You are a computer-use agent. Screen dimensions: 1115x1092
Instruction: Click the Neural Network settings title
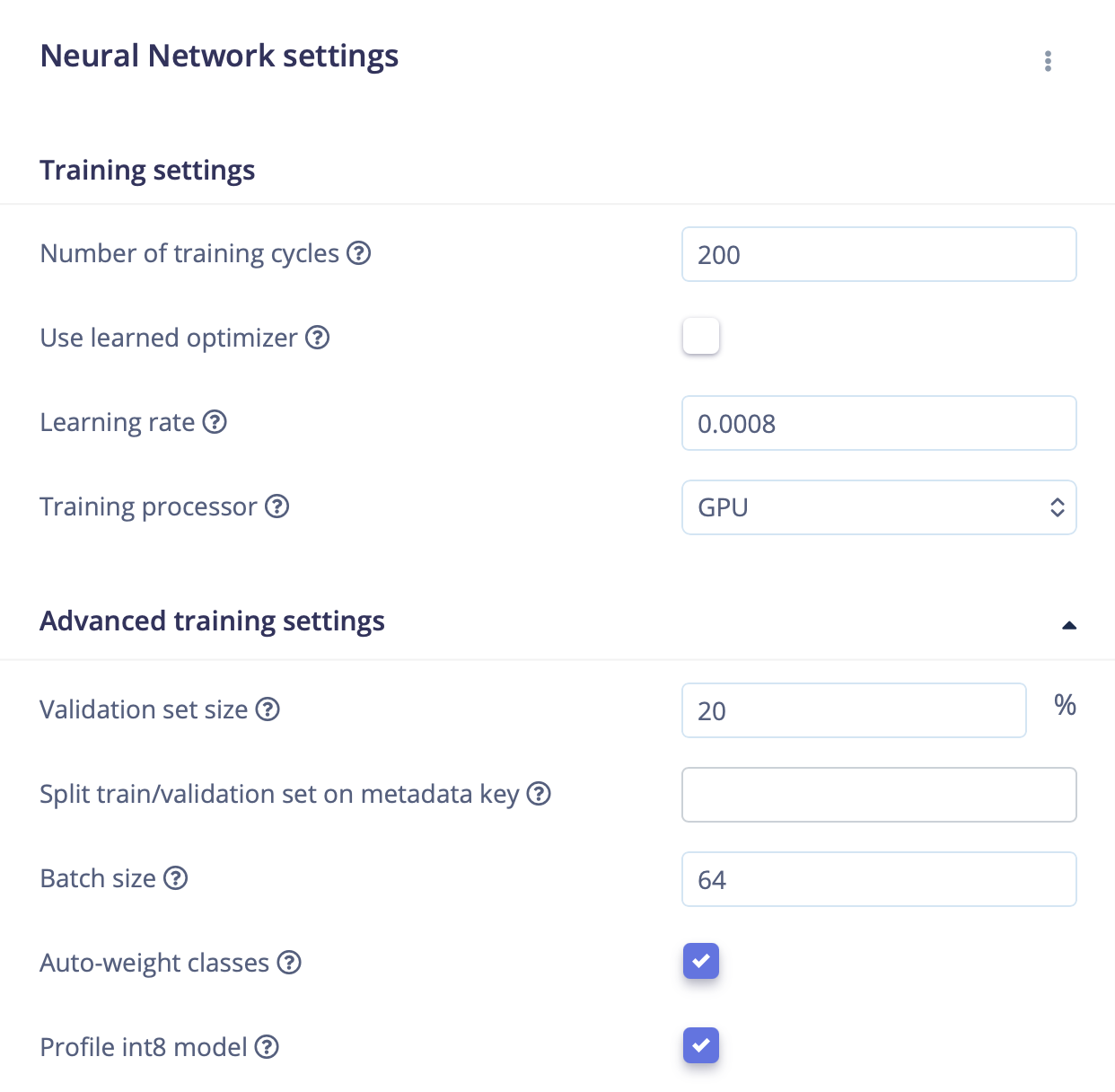click(x=218, y=56)
